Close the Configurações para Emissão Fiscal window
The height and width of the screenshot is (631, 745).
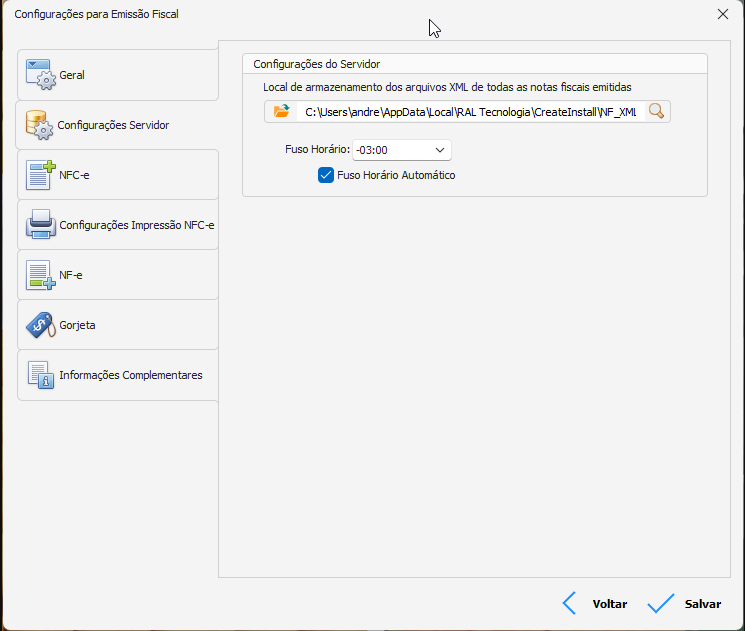(723, 14)
